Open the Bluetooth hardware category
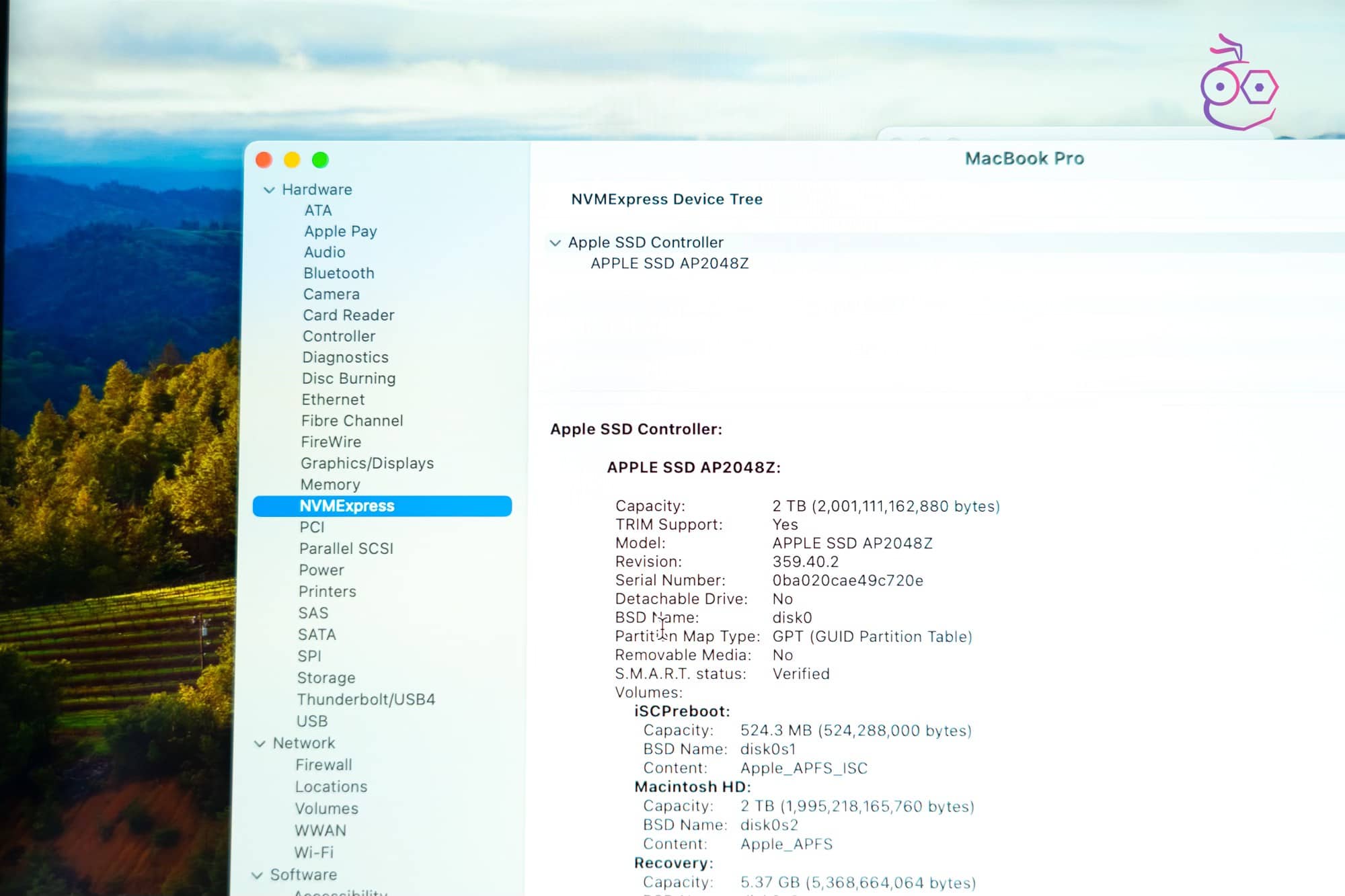 click(338, 273)
